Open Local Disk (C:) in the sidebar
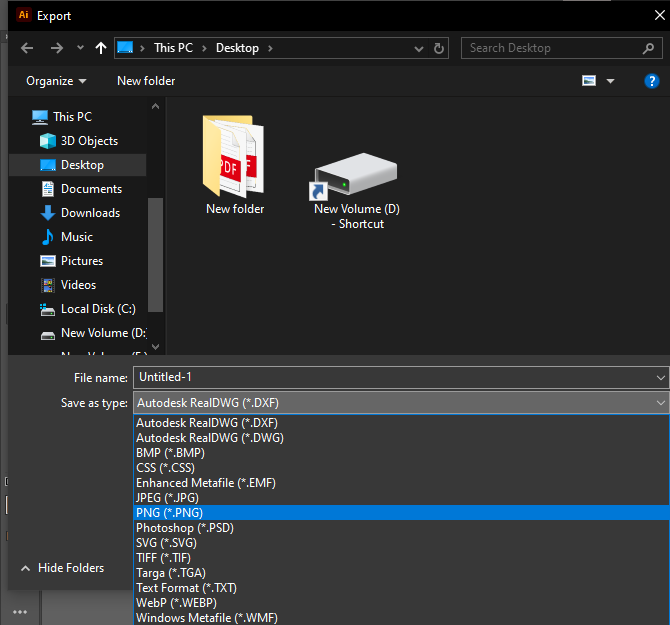 (88, 309)
